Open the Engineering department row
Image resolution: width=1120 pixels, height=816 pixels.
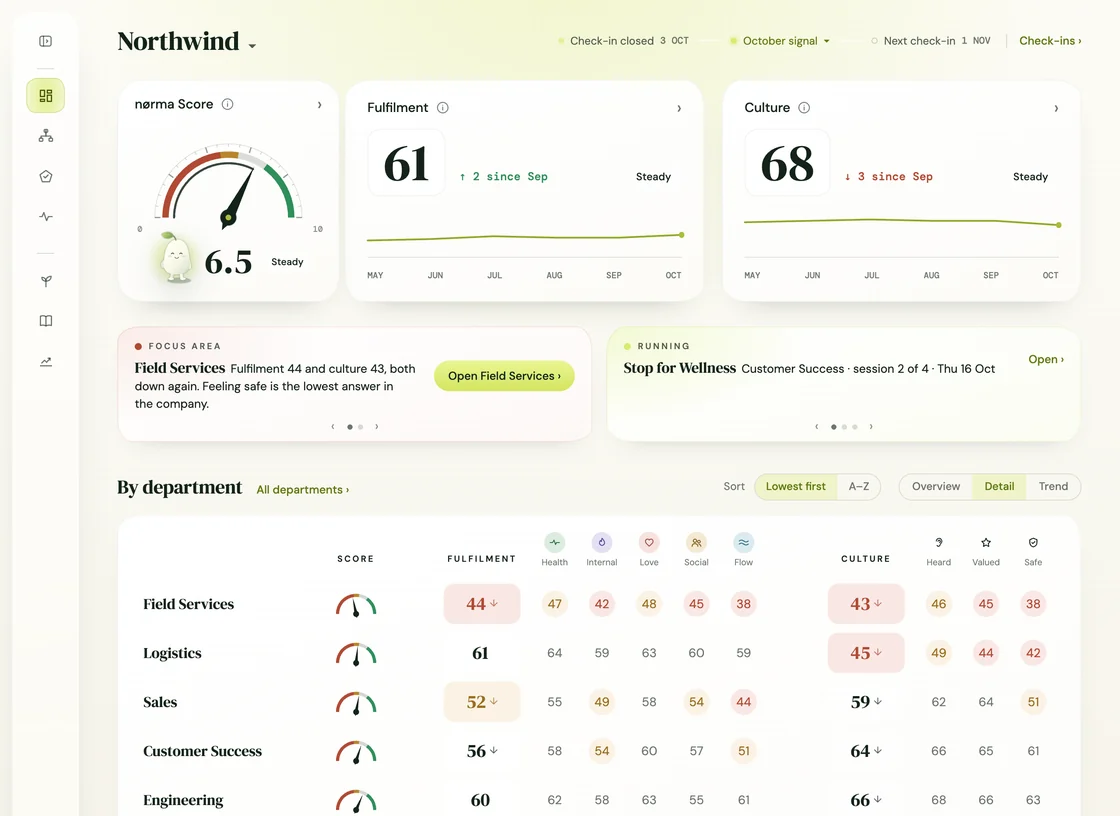coord(597,800)
